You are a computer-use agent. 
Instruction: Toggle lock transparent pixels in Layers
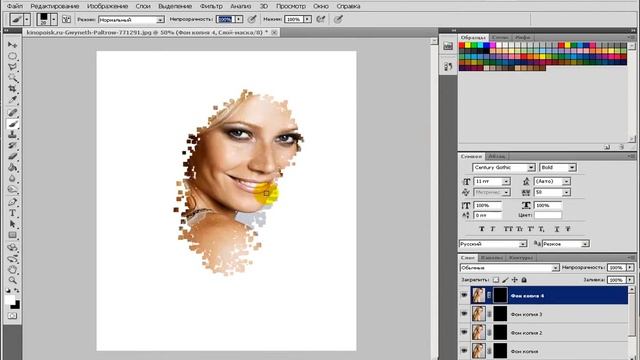[496, 280]
